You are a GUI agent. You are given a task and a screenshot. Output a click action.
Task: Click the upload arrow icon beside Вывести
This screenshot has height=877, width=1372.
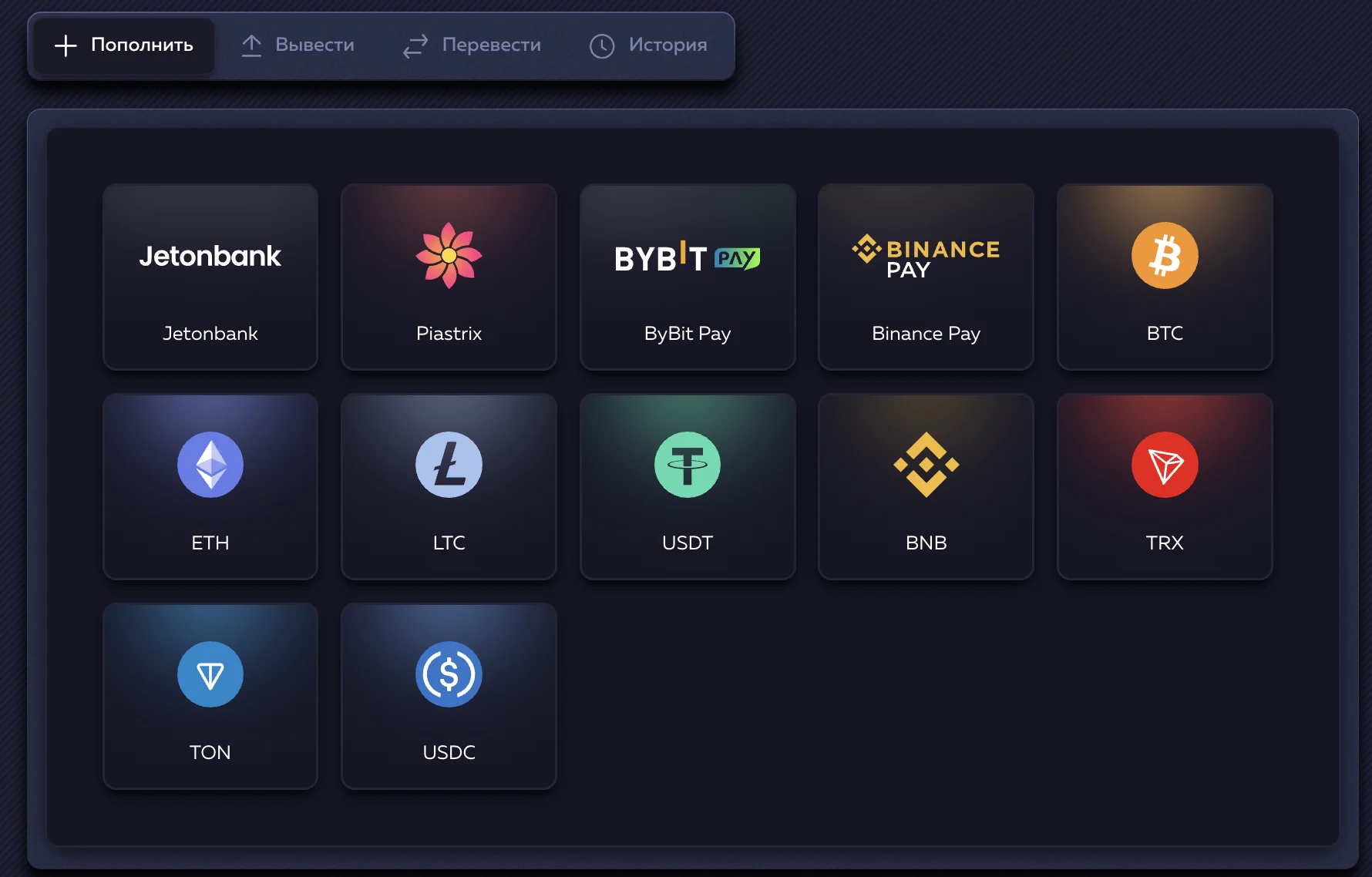pyautogui.click(x=251, y=45)
